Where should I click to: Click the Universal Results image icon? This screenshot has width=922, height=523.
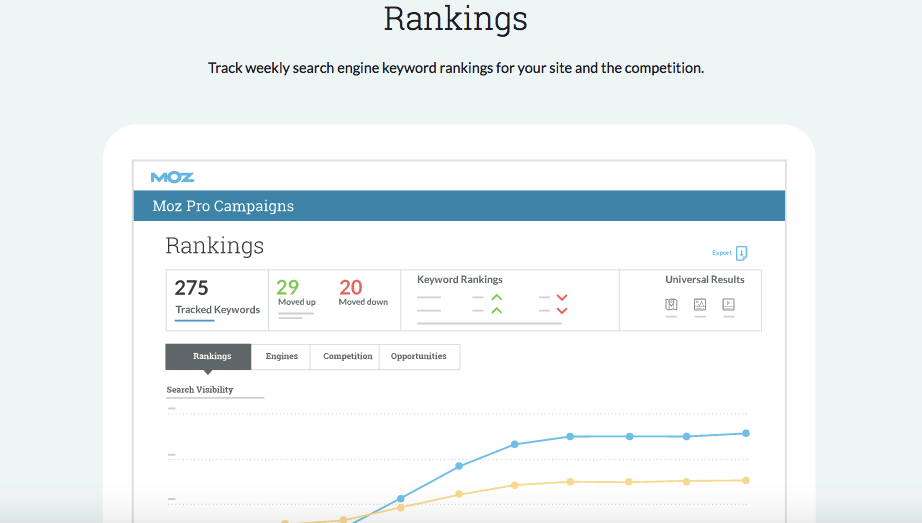(700, 304)
